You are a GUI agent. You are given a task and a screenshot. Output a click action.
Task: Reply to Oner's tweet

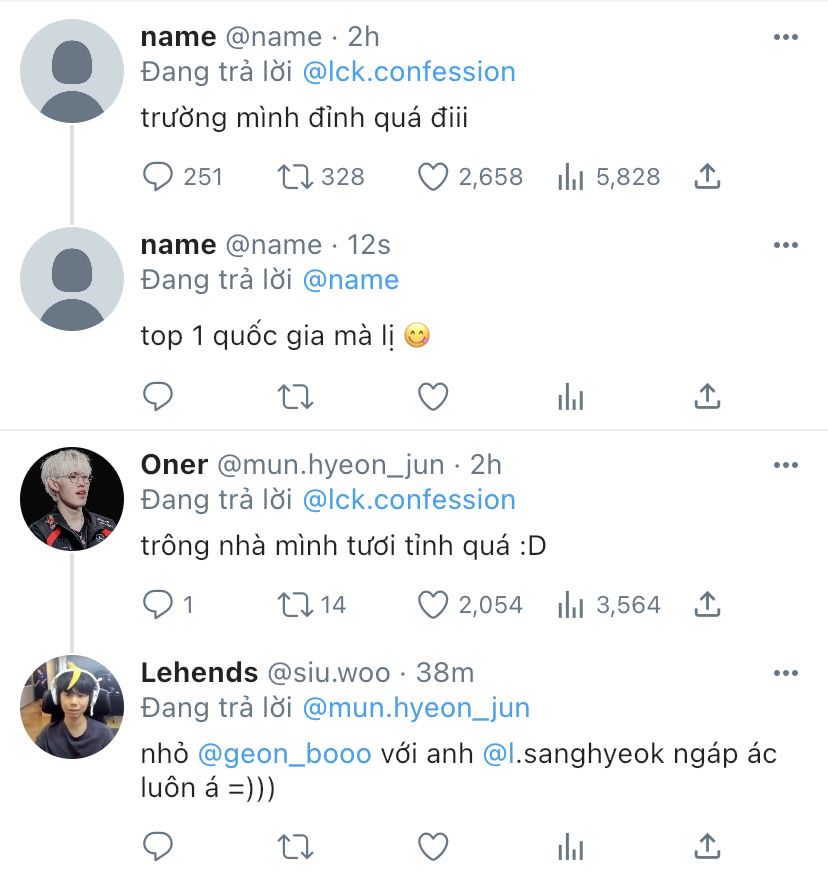pyautogui.click(x=159, y=604)
